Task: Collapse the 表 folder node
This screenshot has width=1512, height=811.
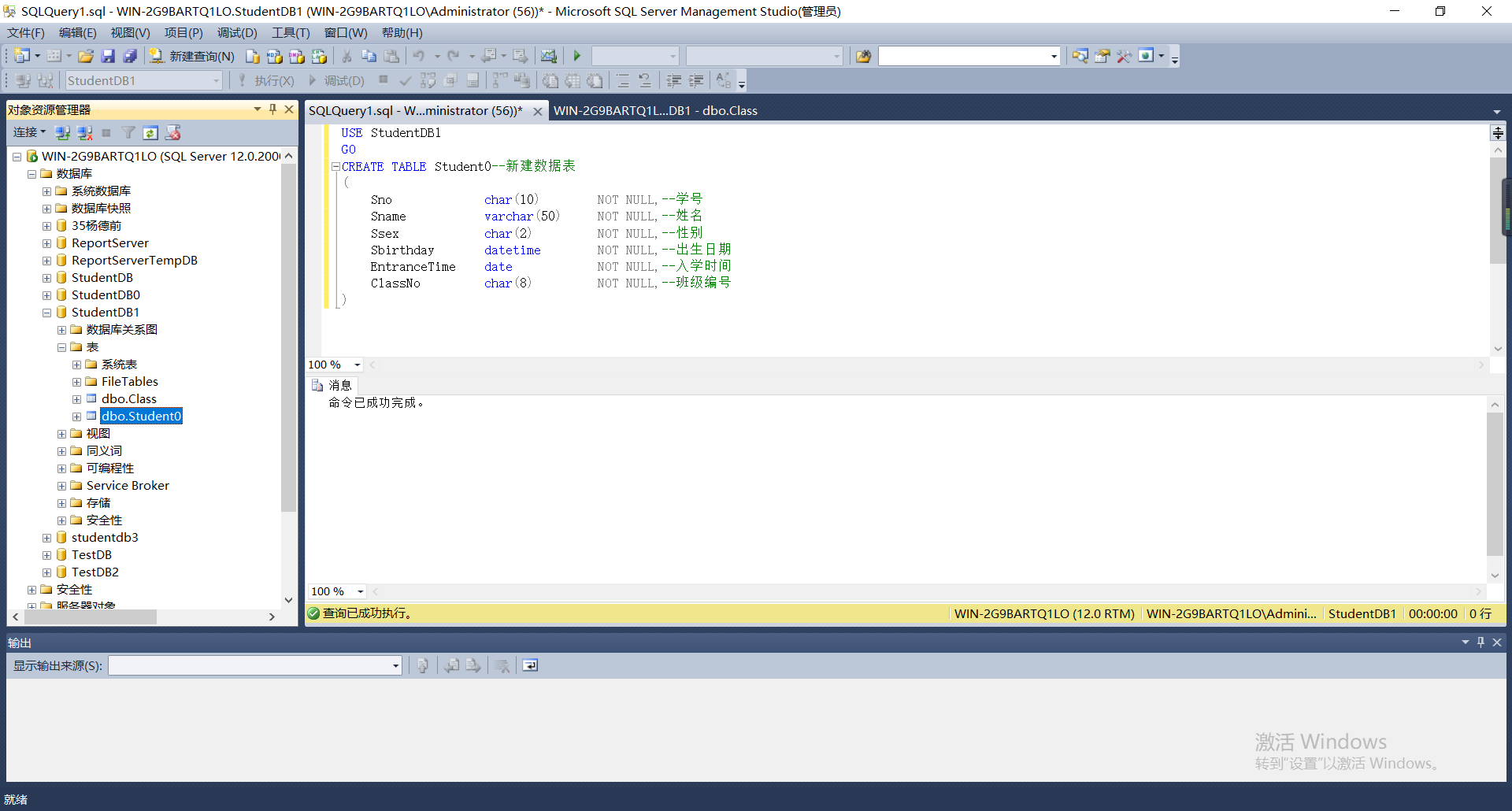Action: 61,347
